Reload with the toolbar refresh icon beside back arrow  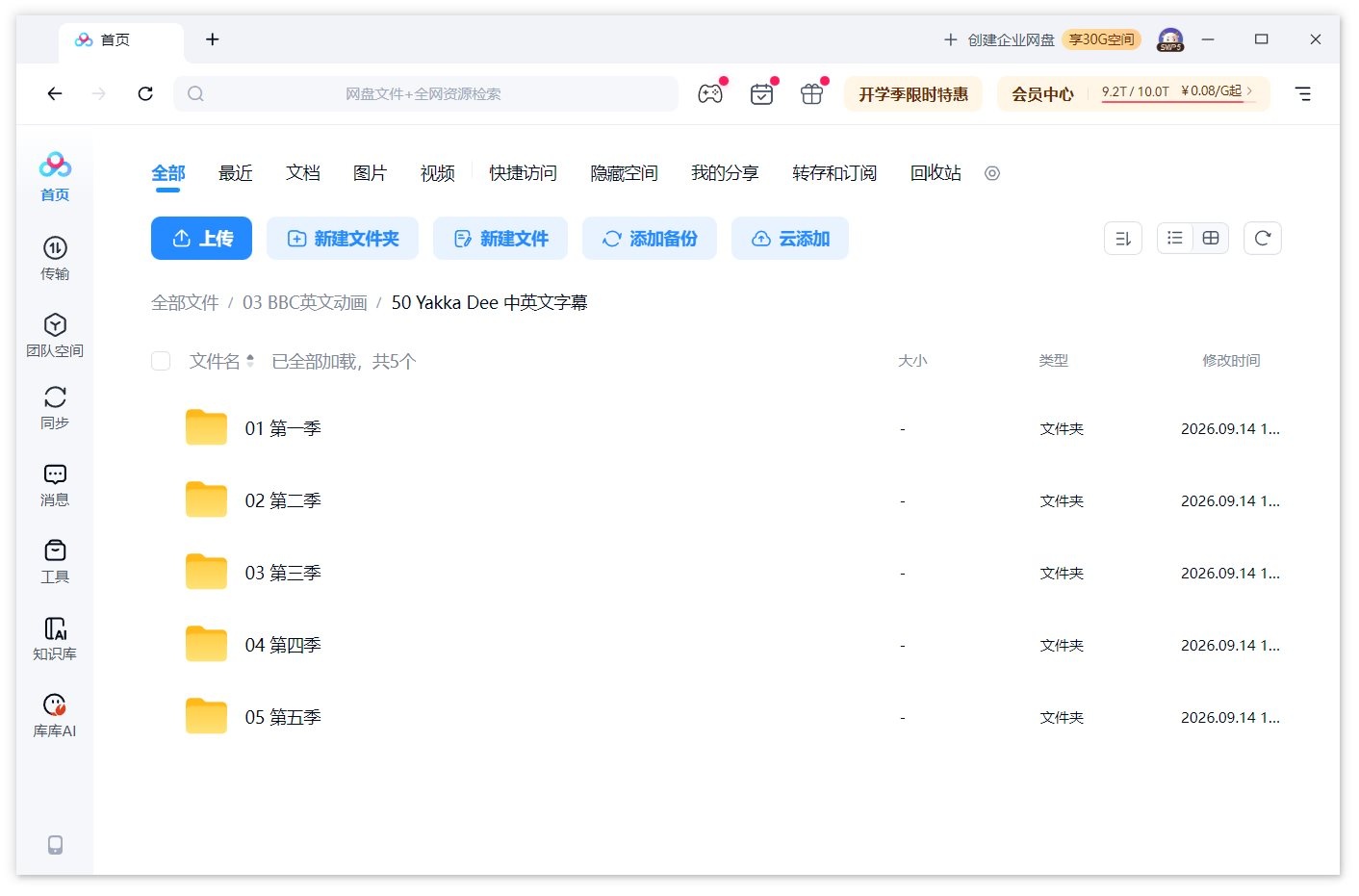pos(145,93)
